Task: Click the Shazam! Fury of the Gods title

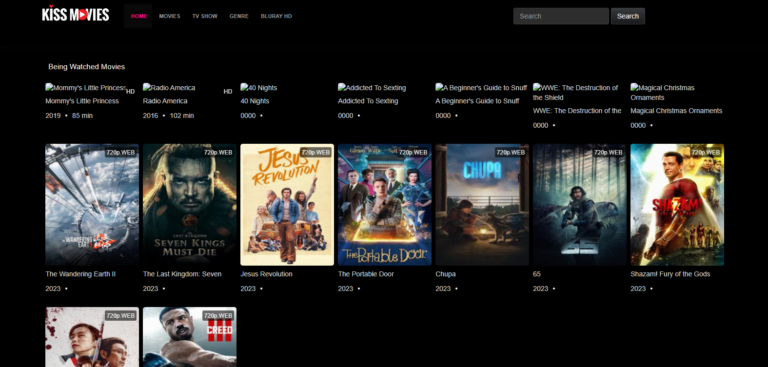Action: (670, 274)
